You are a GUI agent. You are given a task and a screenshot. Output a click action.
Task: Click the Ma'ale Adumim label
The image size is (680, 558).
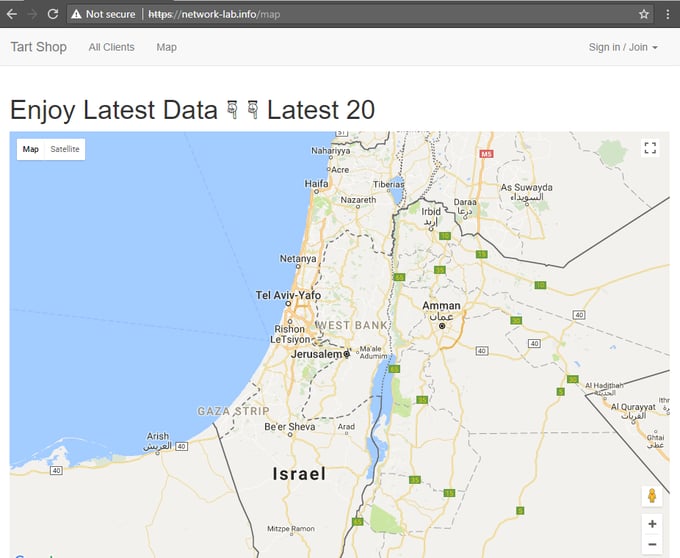(x=373, y=352)
